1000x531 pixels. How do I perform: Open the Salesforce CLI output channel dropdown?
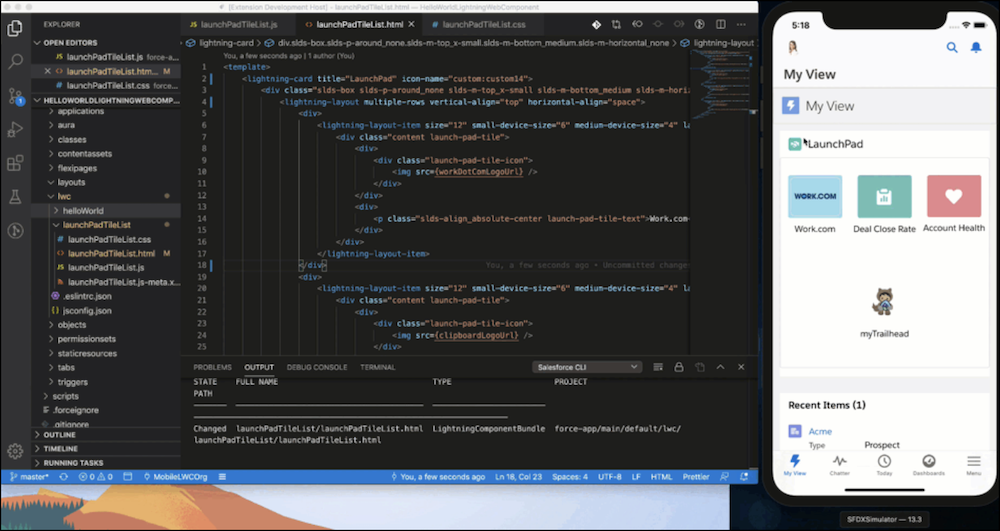(587, 367)
